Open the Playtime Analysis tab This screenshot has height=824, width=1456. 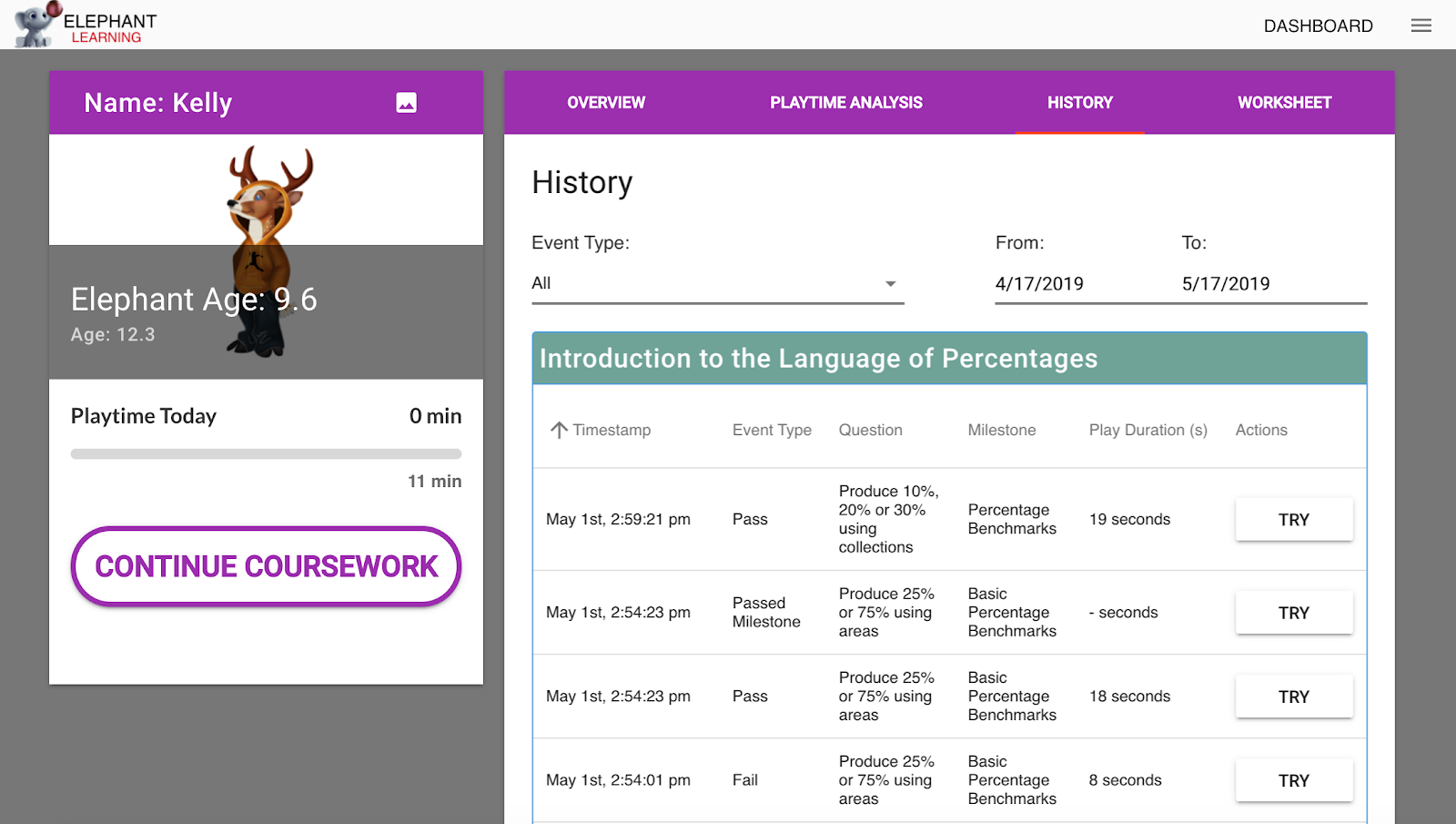click(x=846, y=103)
